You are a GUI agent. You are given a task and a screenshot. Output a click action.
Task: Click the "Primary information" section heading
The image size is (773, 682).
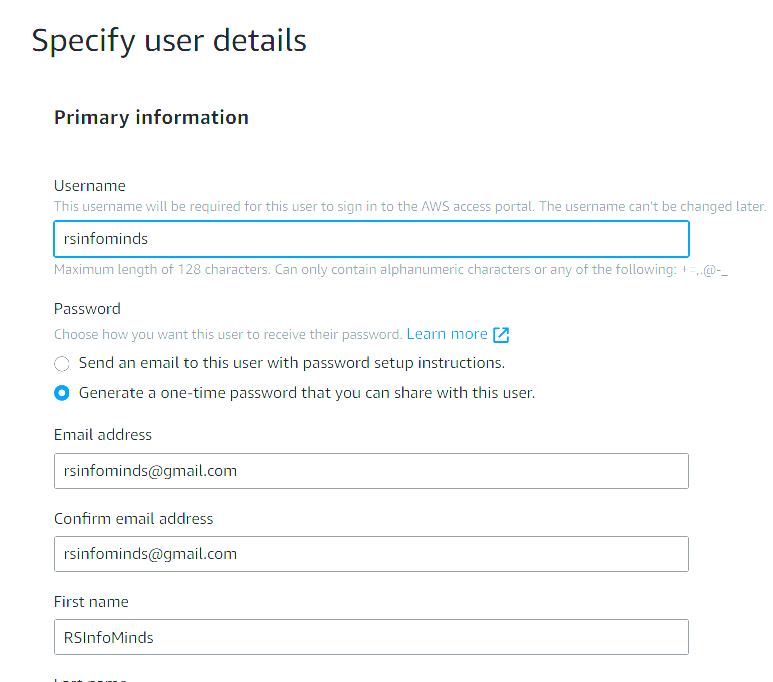tap(151, 117)
